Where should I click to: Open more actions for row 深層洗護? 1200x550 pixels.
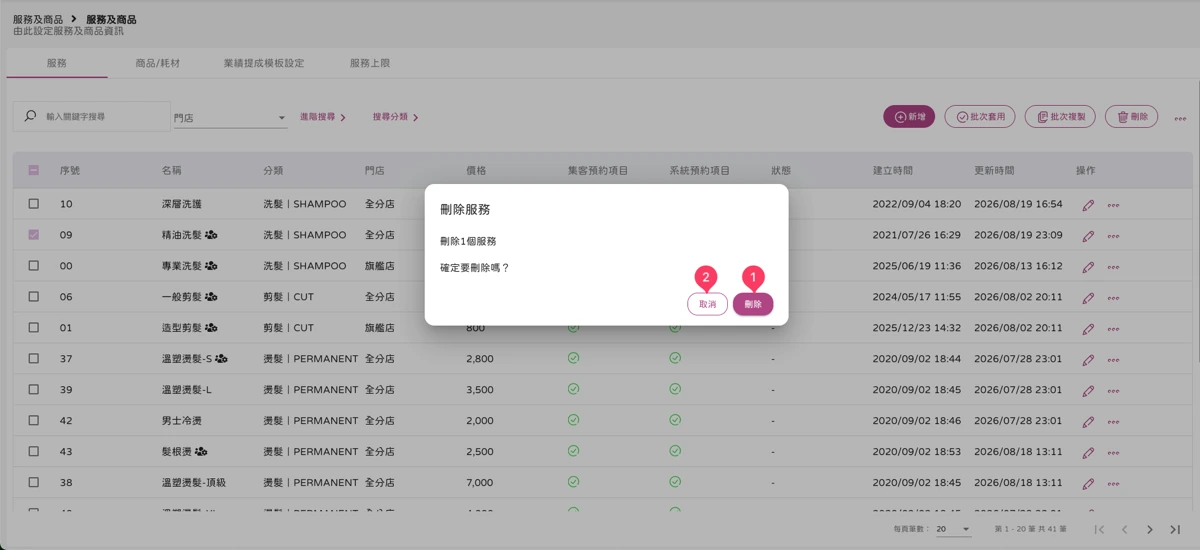tap(1113, 205)
